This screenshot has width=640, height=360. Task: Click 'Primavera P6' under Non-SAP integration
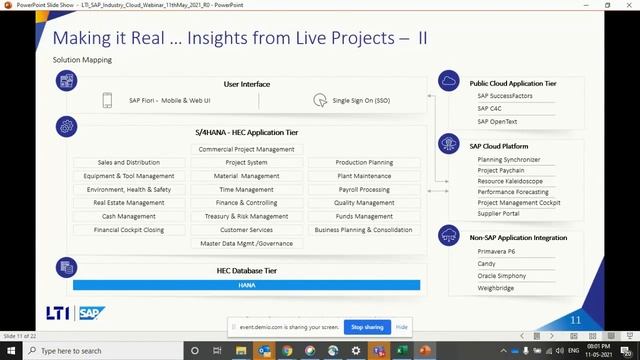point(496,251)
